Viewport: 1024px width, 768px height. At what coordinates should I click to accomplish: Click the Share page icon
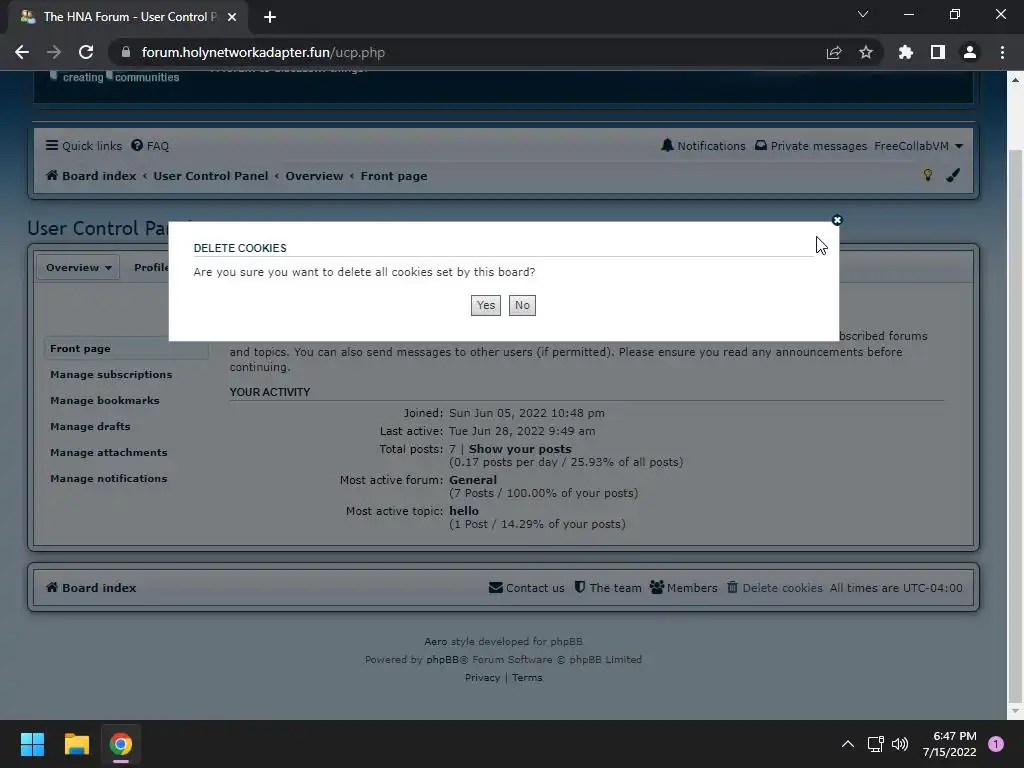[834, 52]
